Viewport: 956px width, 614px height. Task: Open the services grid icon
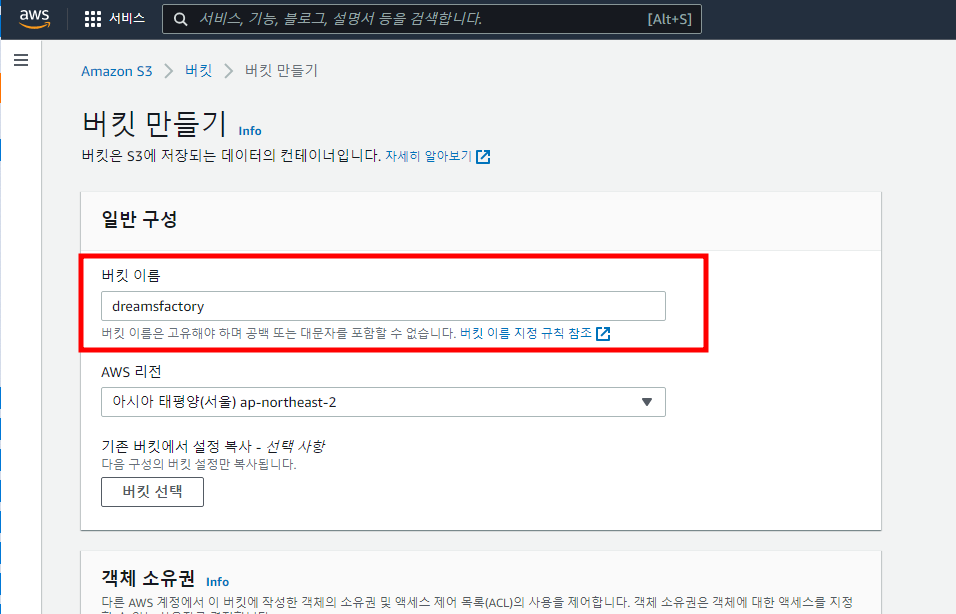coord(93,19)
